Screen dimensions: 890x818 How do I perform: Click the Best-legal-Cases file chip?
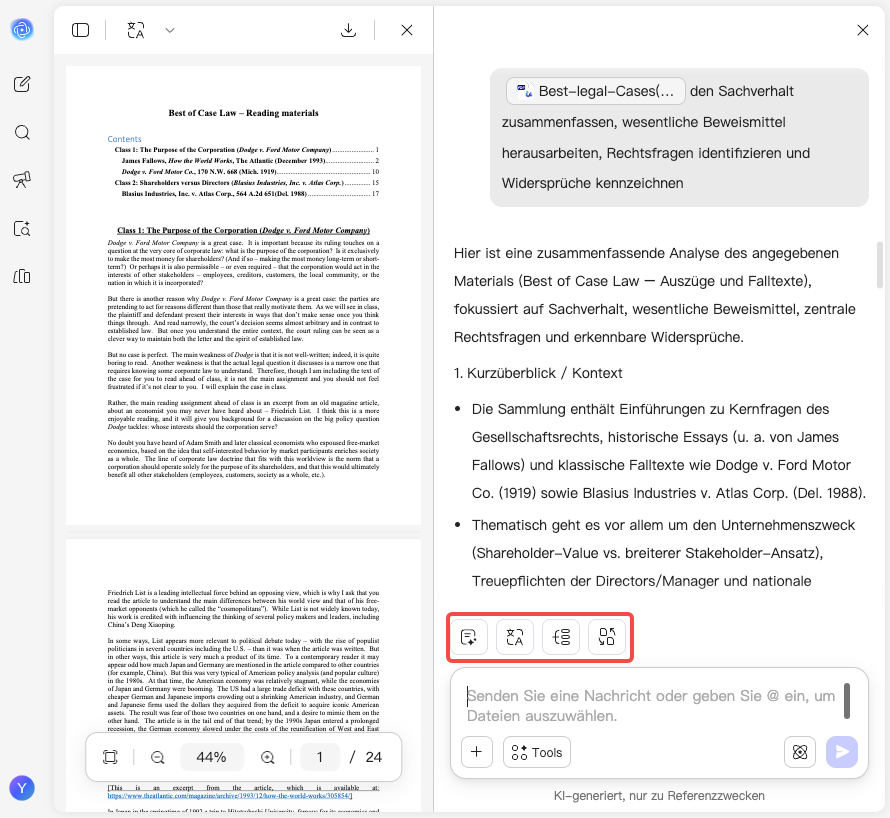click(x=595, y=91)
